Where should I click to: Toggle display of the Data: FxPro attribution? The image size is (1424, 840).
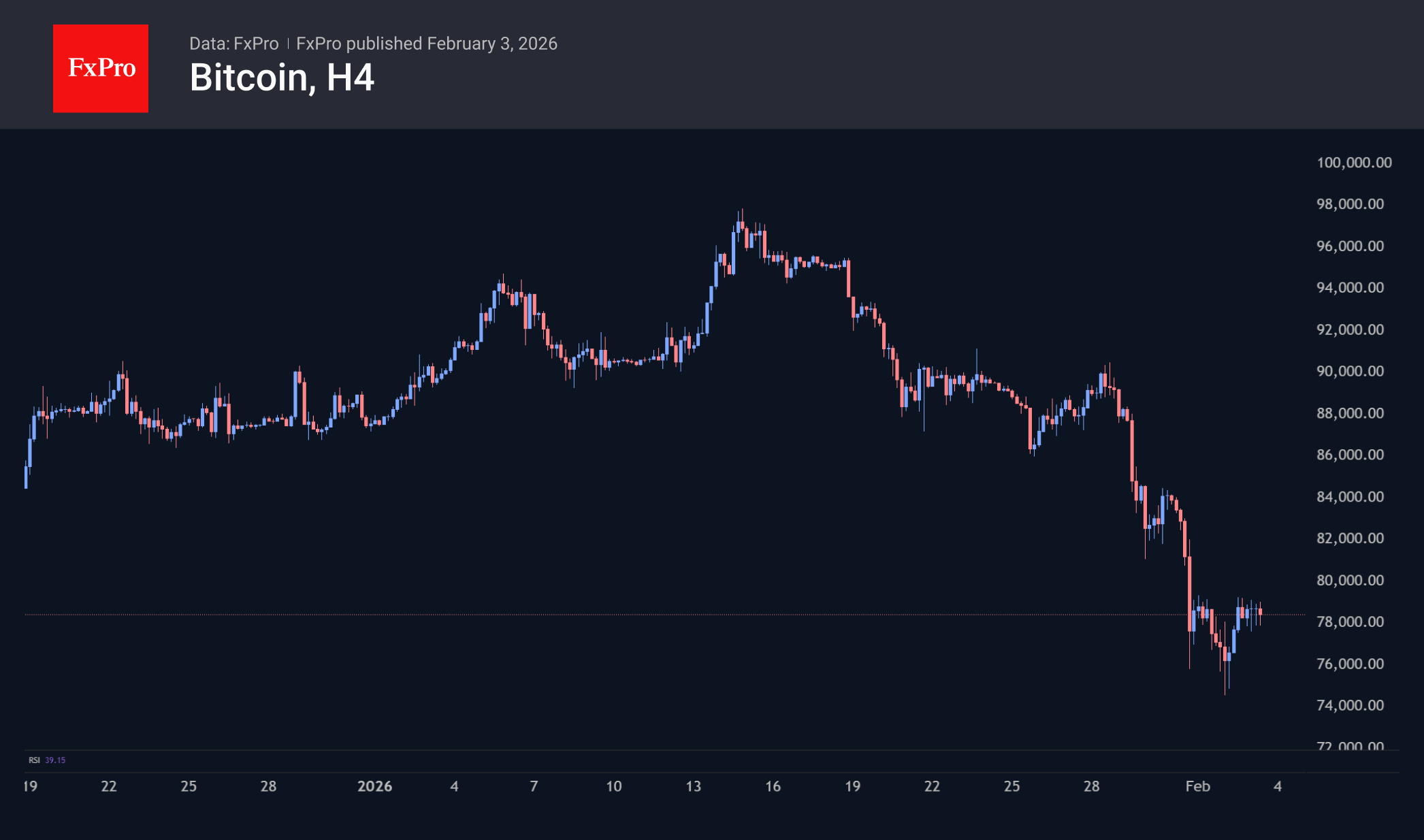(x=234, y=43)
